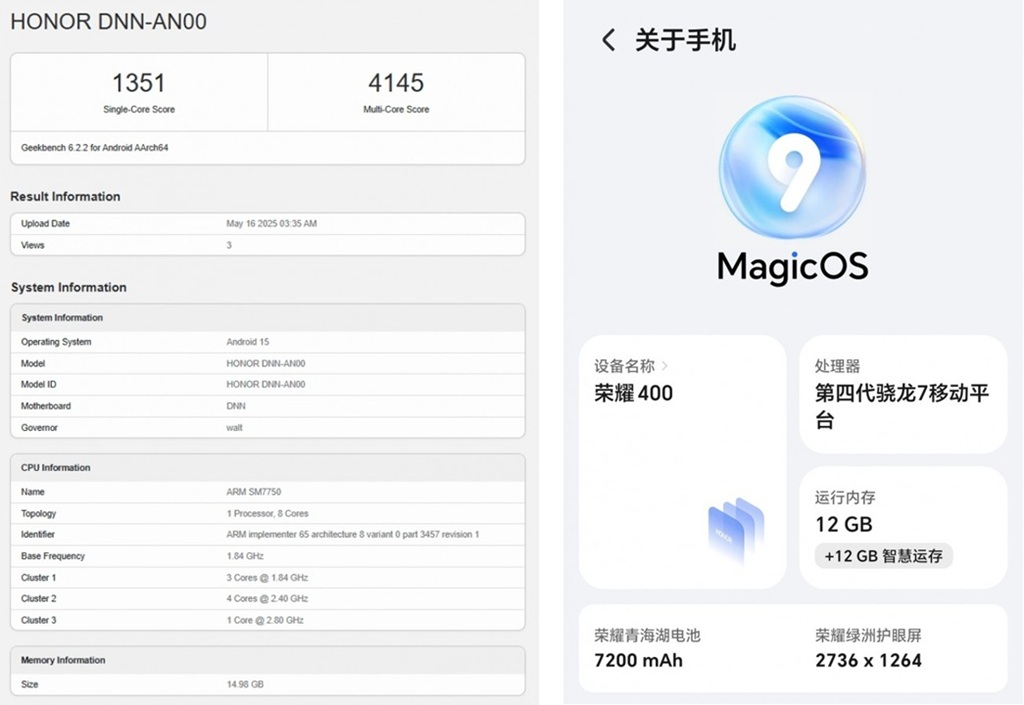The image size is (1024, 705).
Task: Click the Multi-Core Score label
Action: tap(396, 110)
